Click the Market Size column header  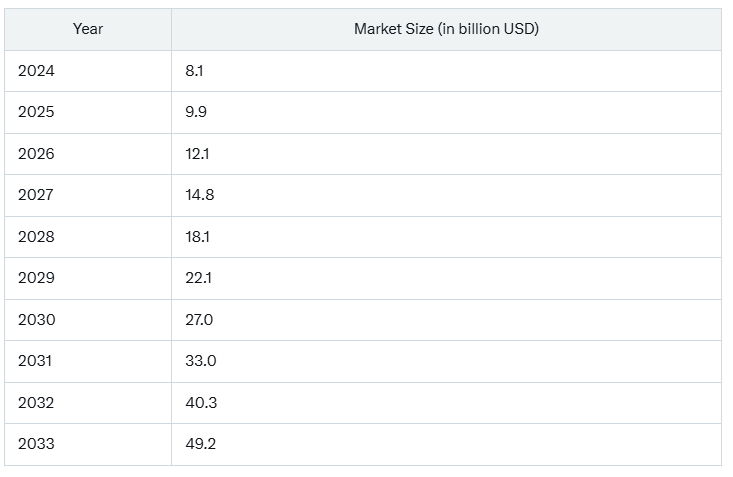[x=446, y=29]
